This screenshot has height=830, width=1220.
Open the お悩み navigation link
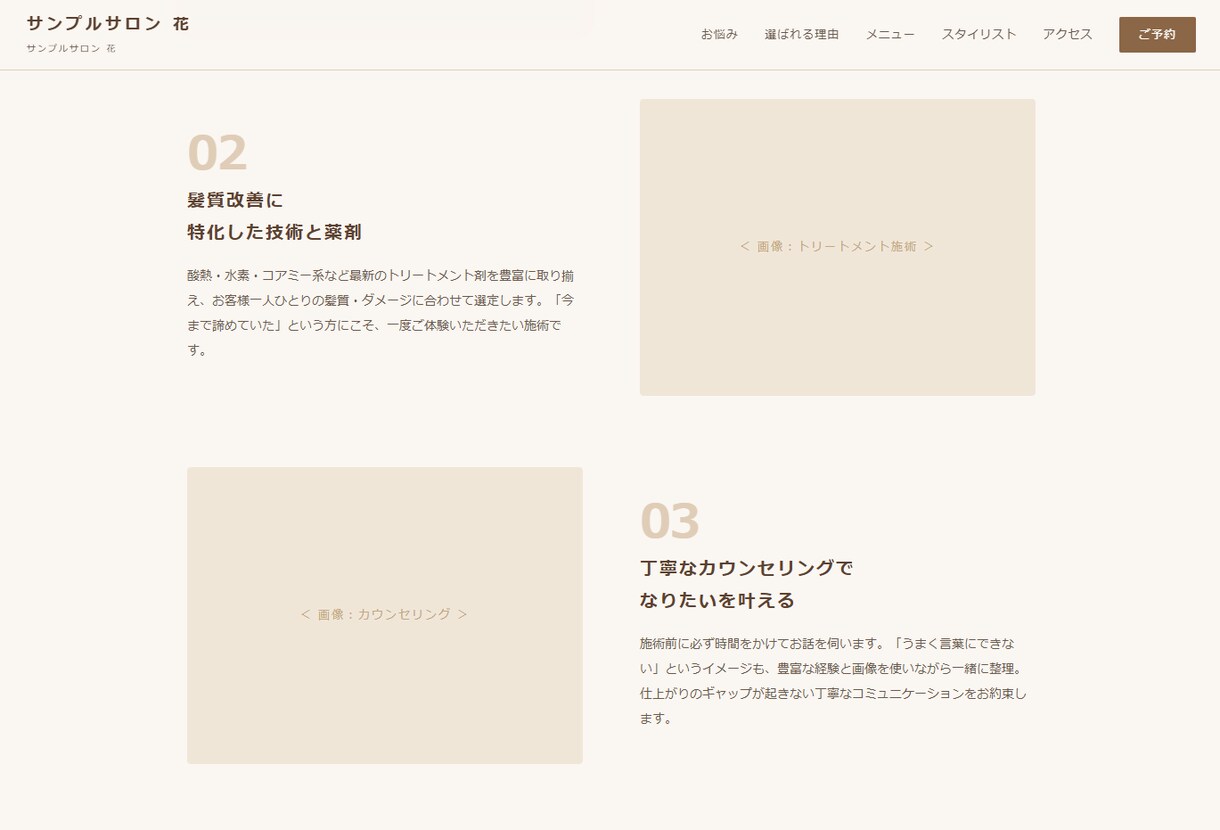click(x=719, y=34)
